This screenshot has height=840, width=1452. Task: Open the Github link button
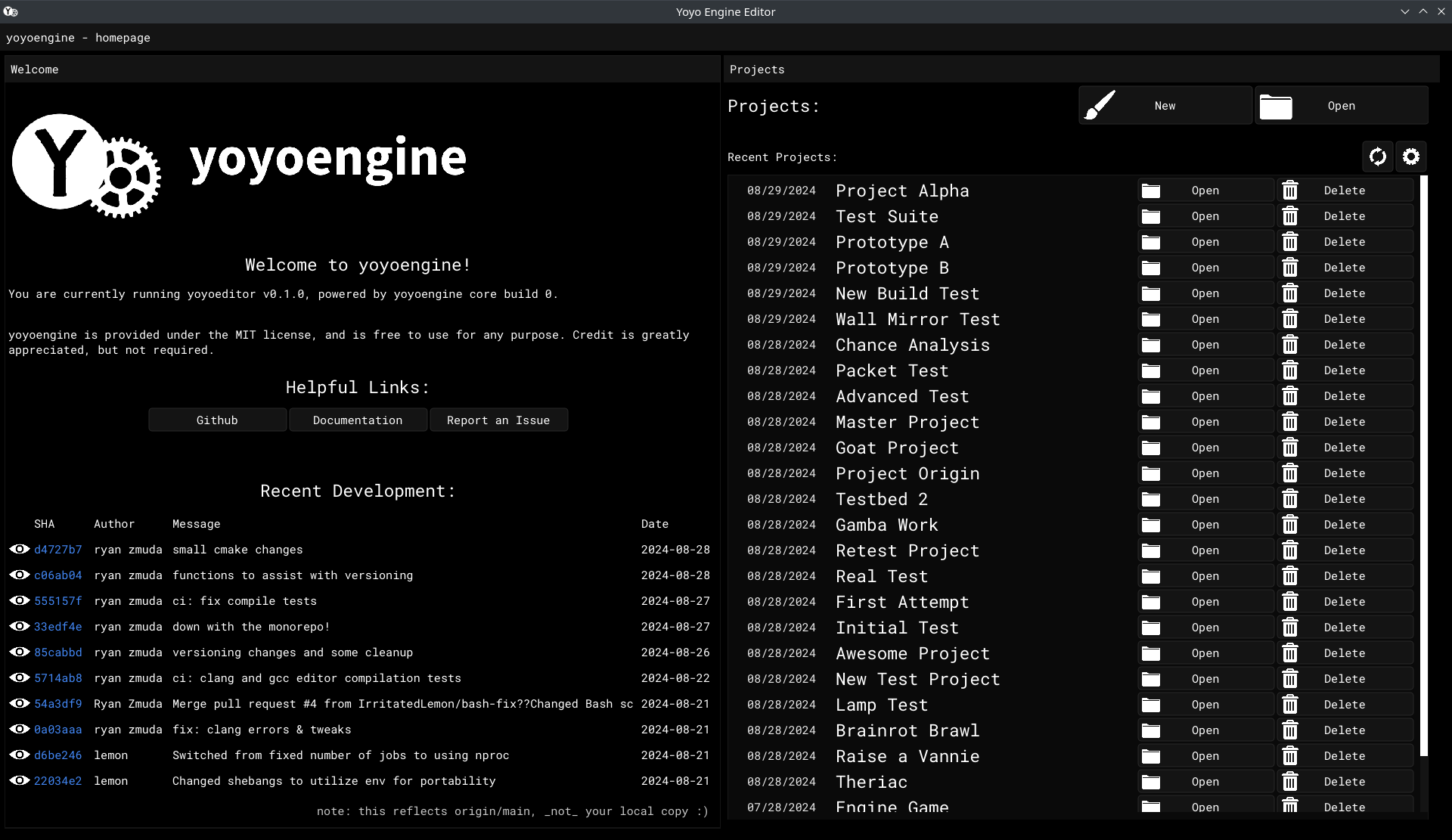click(217, 420)
